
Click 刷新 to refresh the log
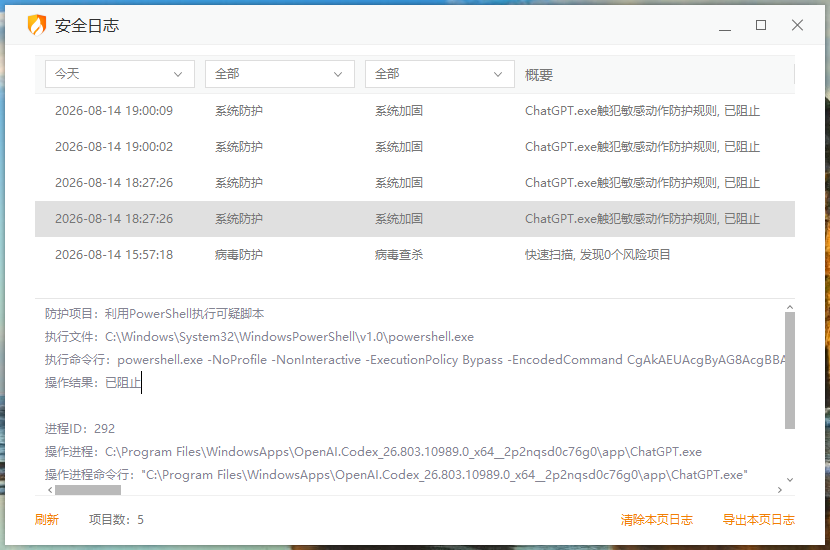pos(47,519)
